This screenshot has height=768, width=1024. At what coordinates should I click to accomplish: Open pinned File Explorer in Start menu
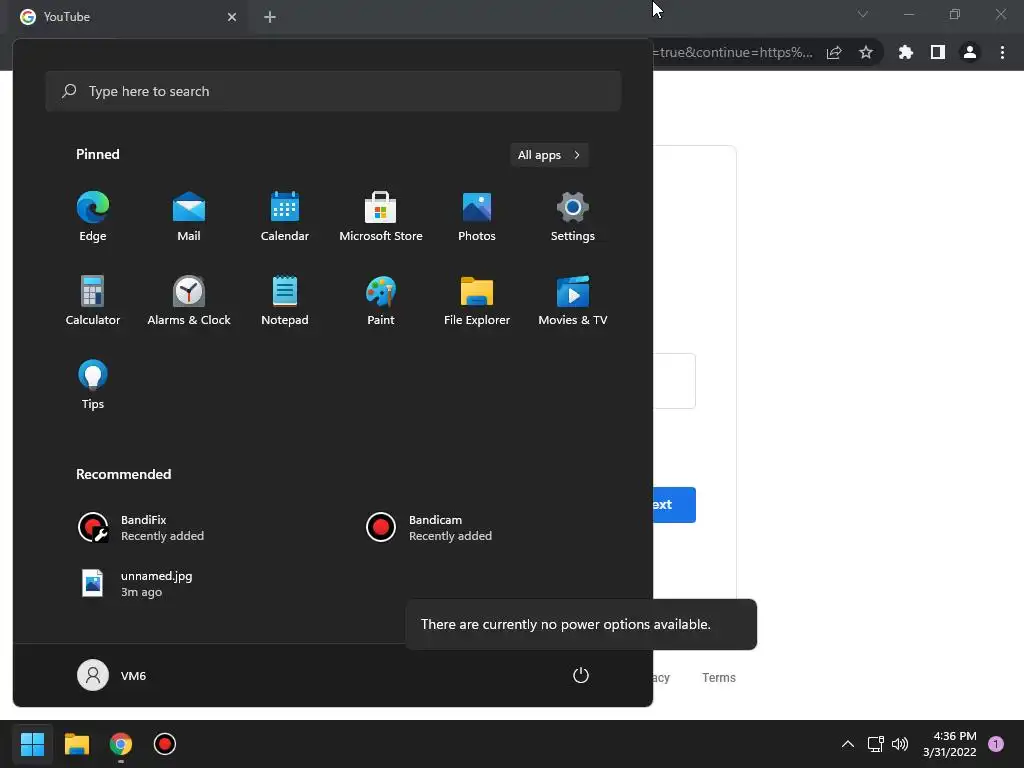[477, 301]
